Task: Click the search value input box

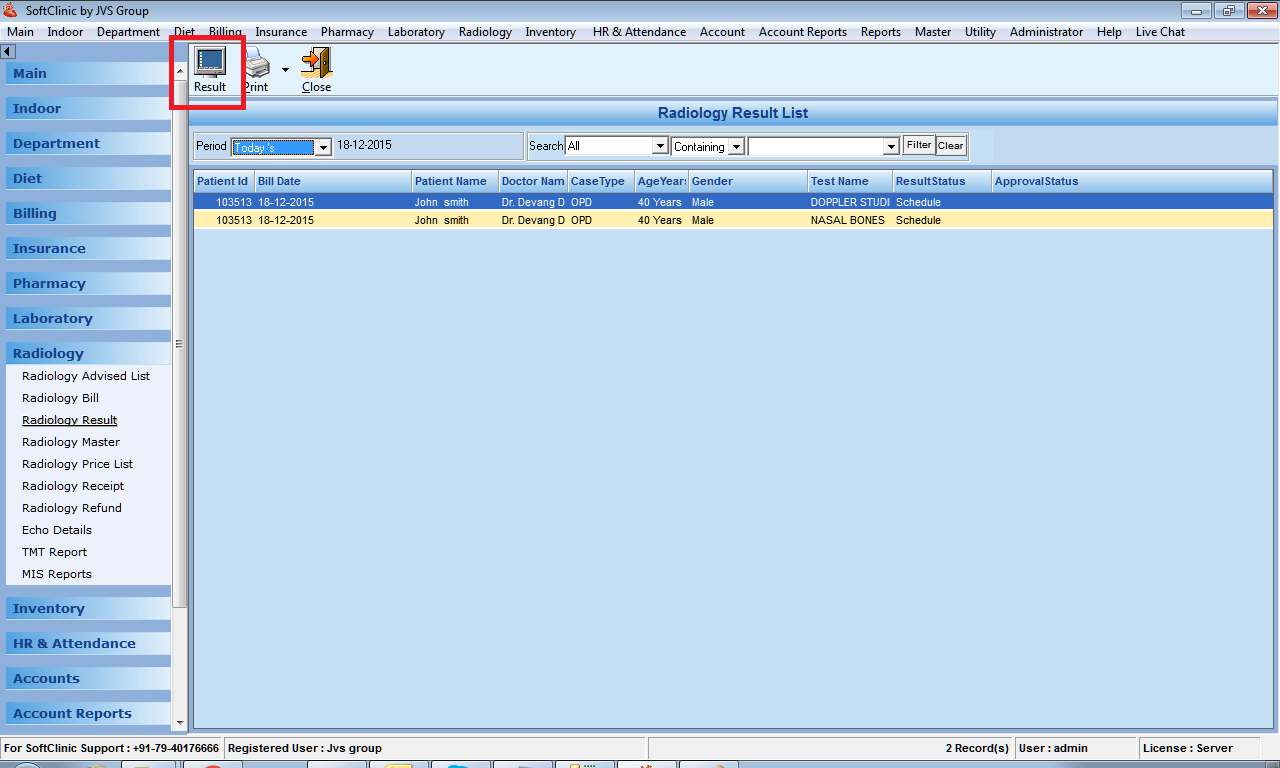Action: [816, 147]
